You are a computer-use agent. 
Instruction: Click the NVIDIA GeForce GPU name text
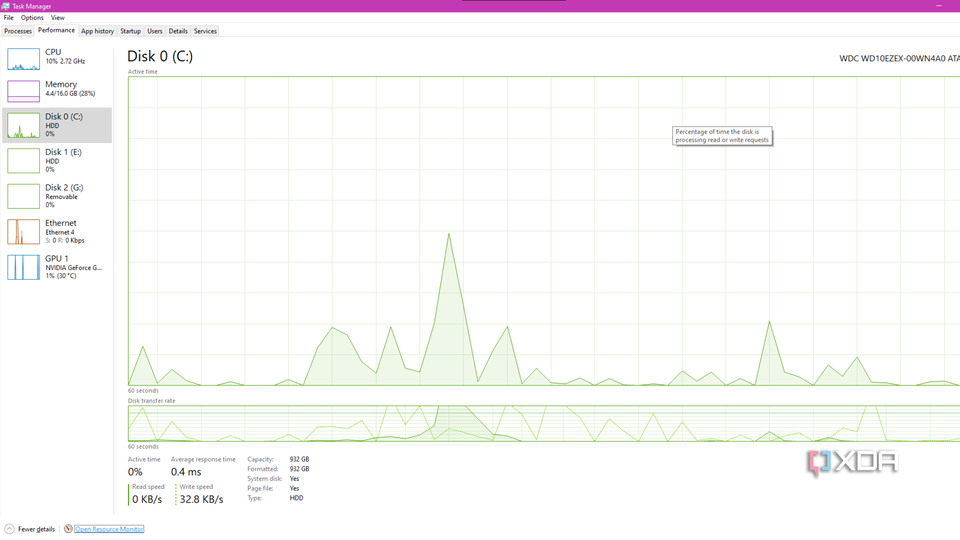73,268
